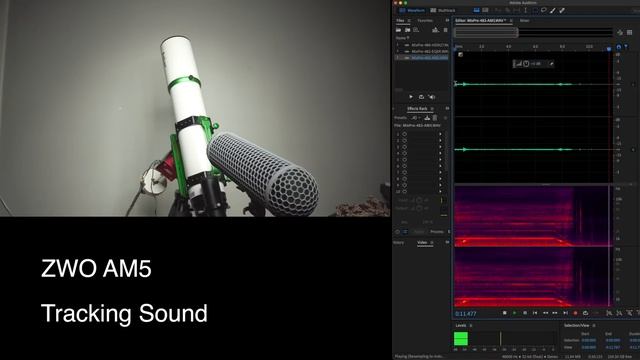640x360 pixels.
Task: Switch to the Multitrack editor view
Action: [443, 10]
